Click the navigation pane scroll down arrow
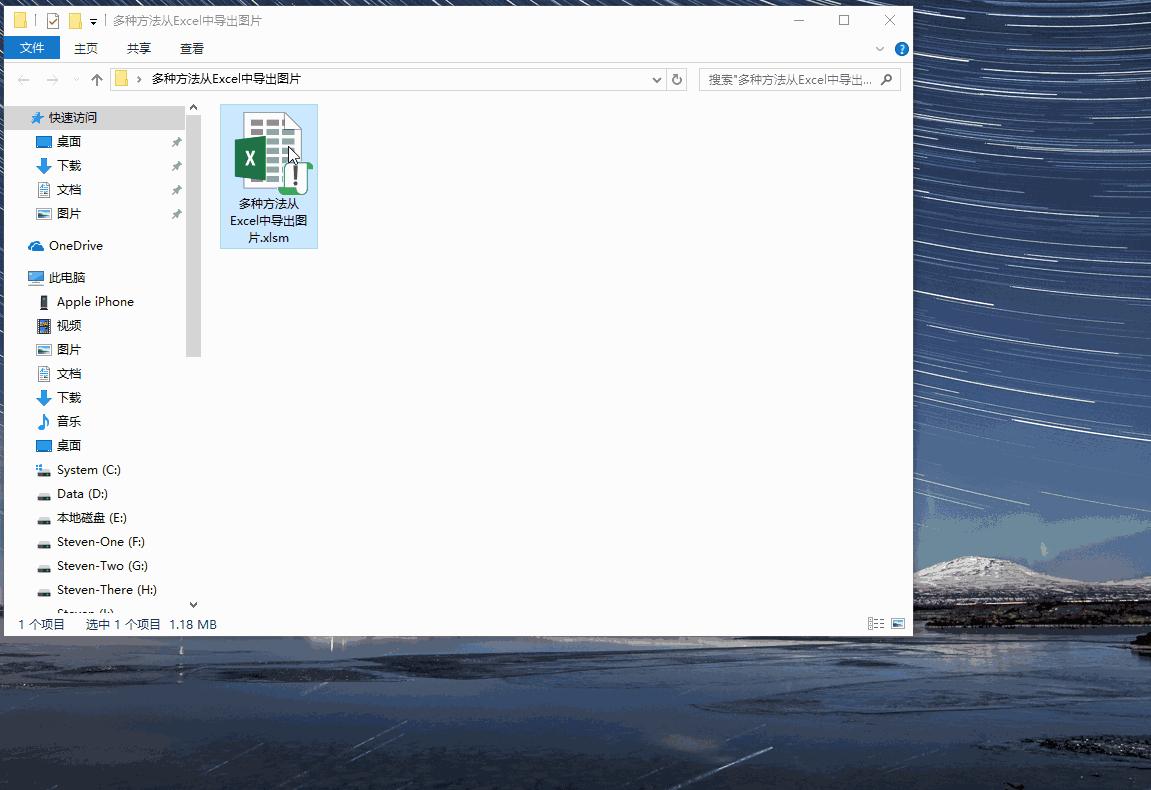1151x790 pixels. 194,605
